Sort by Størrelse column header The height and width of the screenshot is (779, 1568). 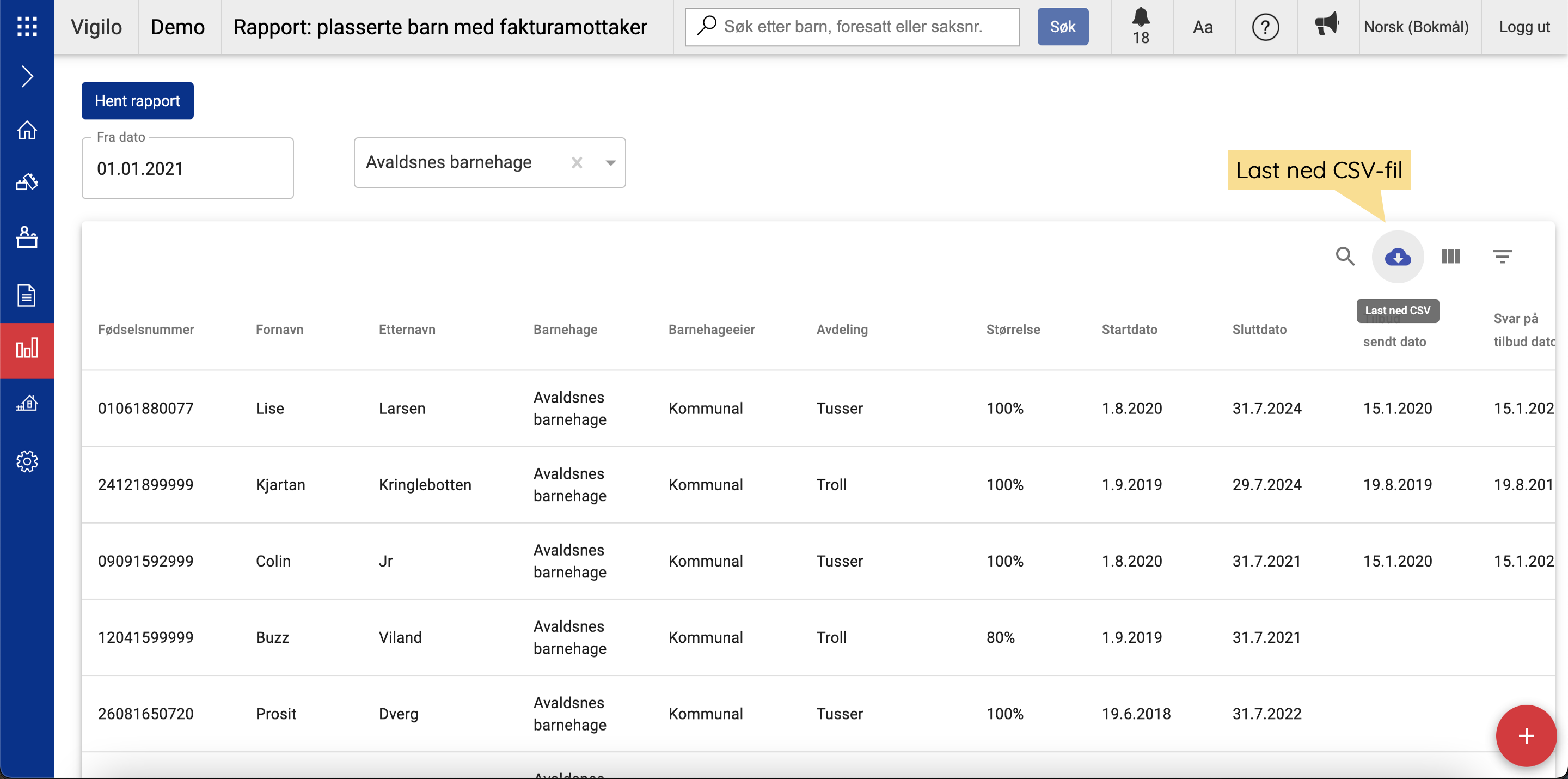coord(1013,330)
